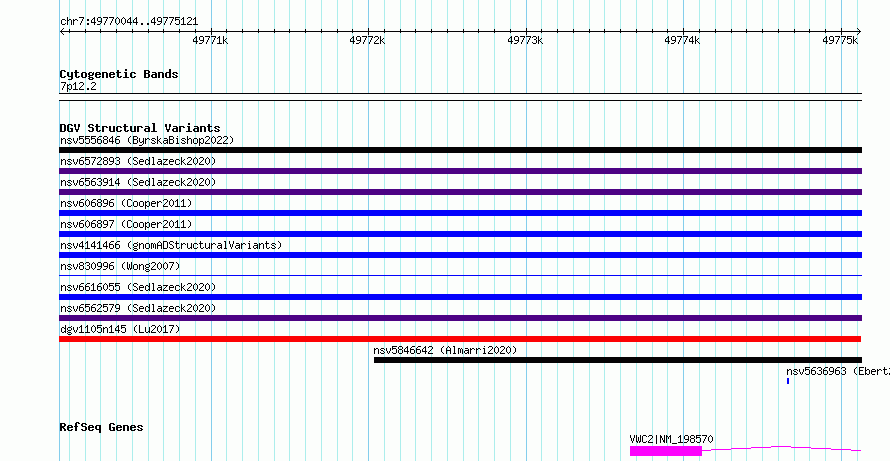Open the nsv606896 (Cooper2011) variant label

tap(126, 203)
